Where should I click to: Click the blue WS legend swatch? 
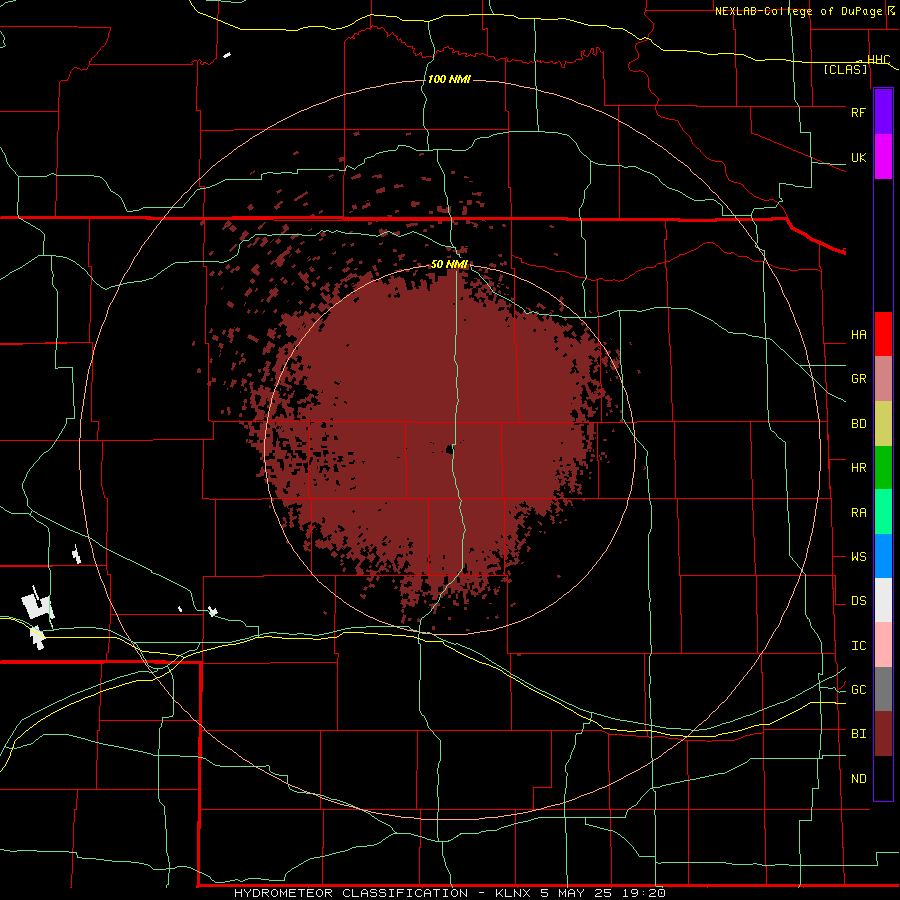pos(883,556)
